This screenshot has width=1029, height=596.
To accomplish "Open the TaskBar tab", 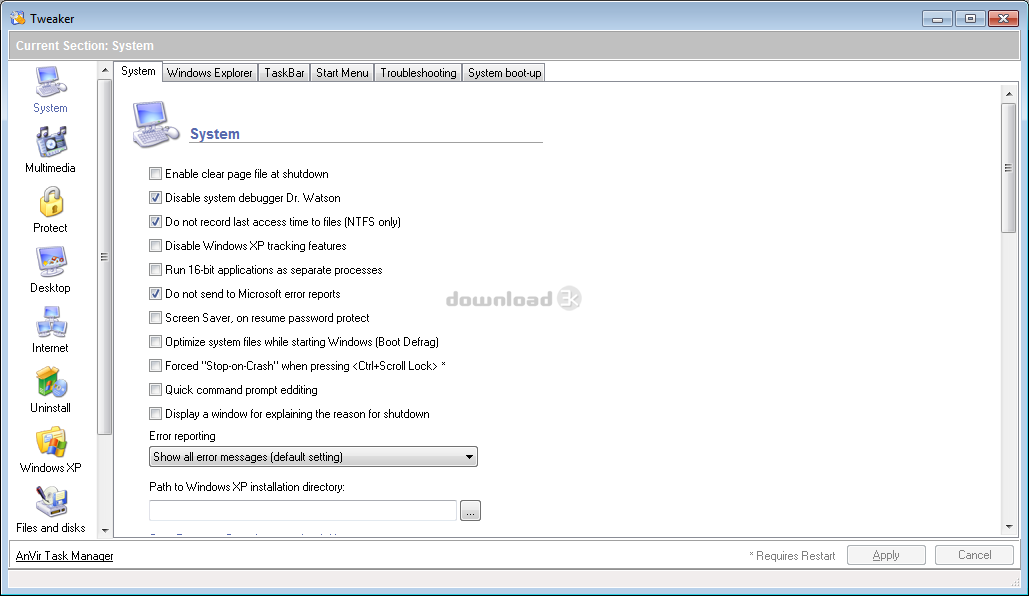I will click(x=284, y=73).
